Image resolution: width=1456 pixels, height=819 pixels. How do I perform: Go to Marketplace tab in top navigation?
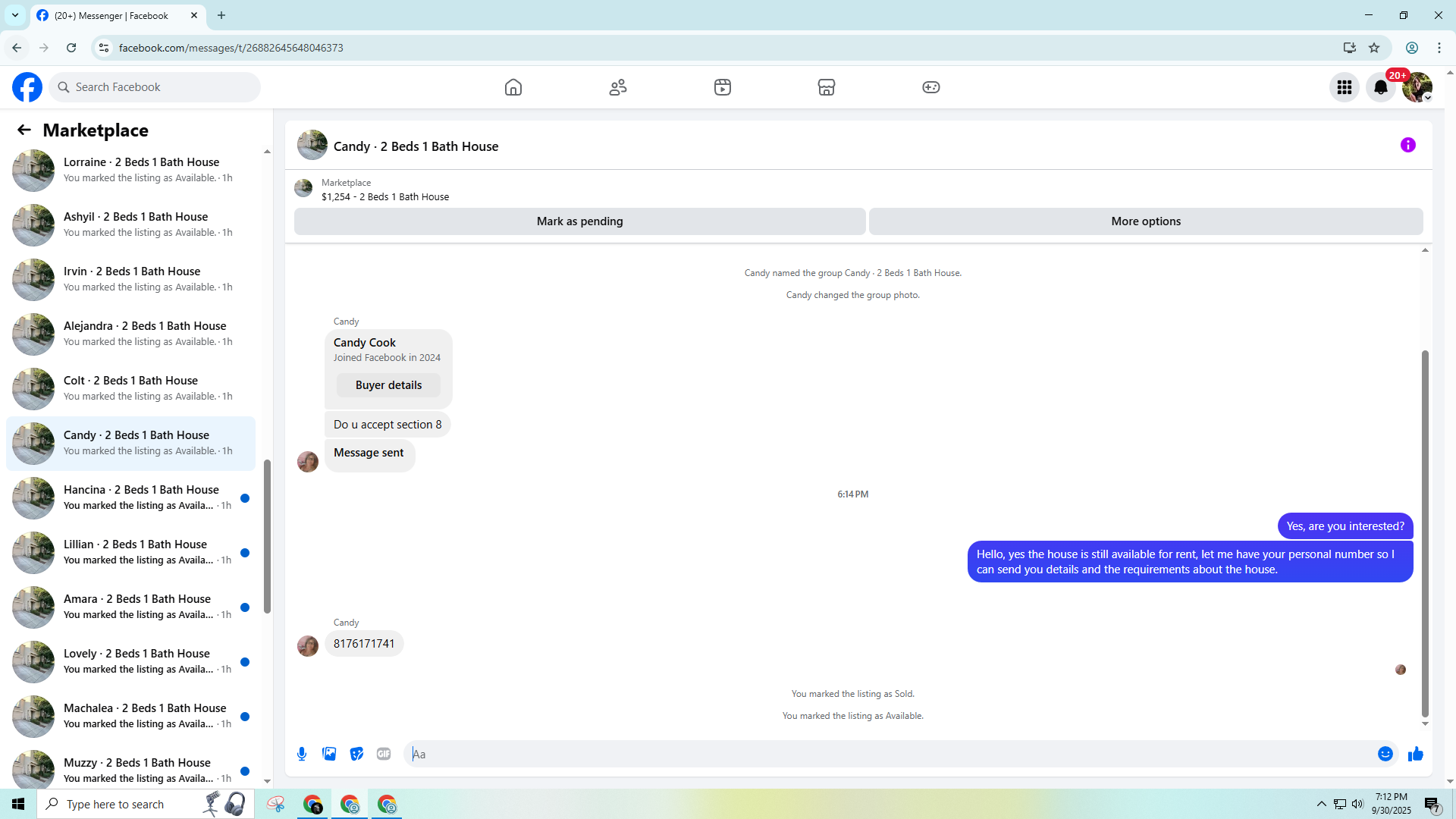pyautogui.click(x=827, y=87)
